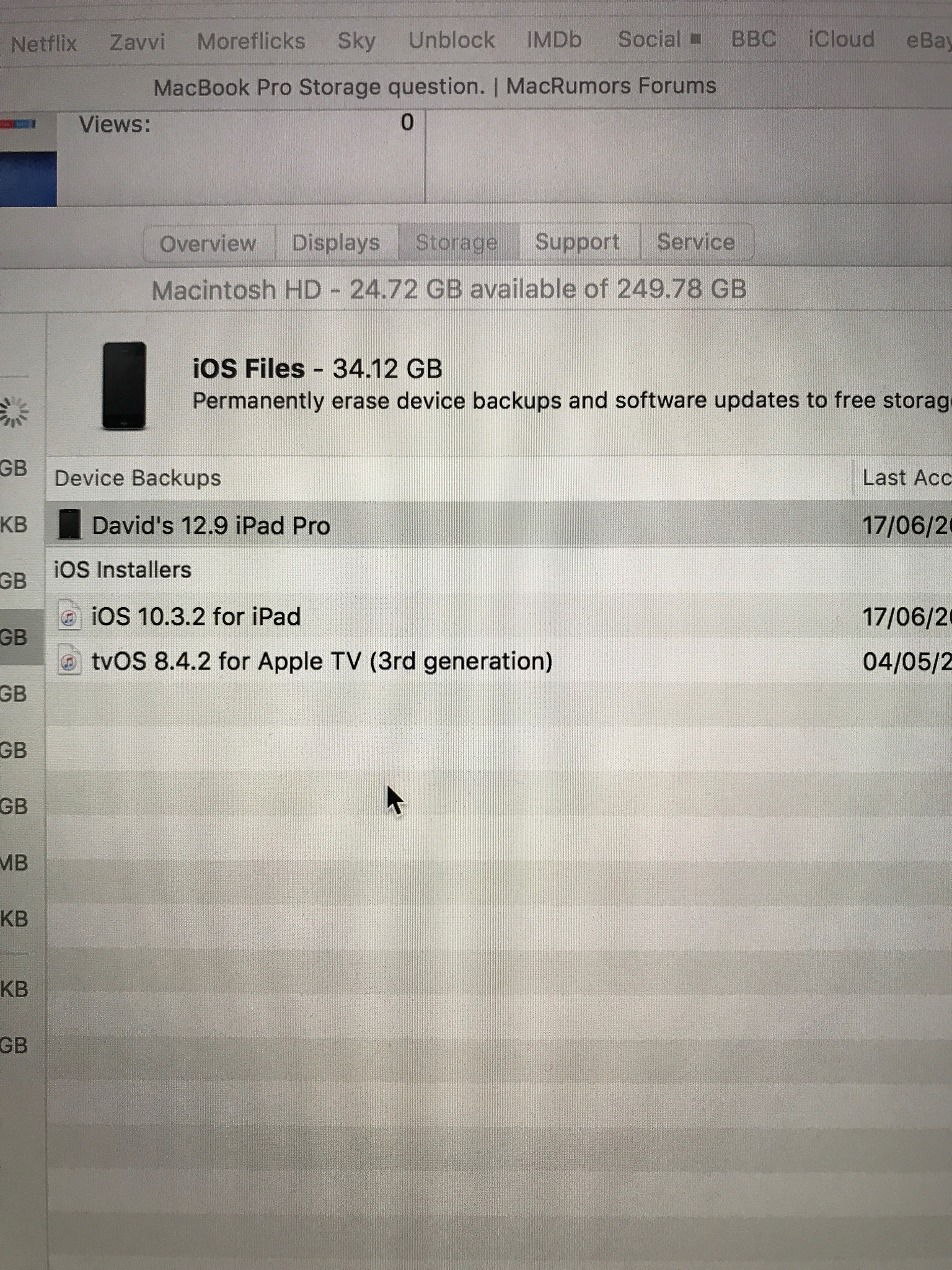Click the loading spinner in the sidebar
Viewport: 952px width, 1270px height.
[x=14, y=411]
